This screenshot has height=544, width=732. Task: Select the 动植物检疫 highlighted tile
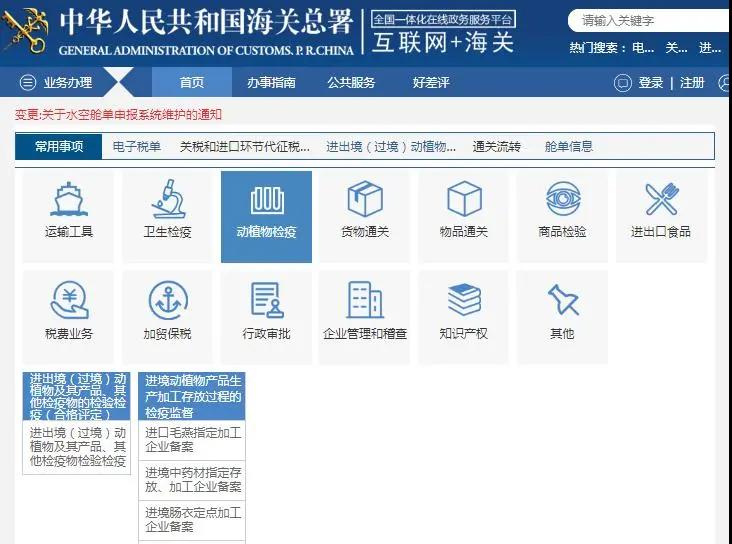[x=266, y=217]
